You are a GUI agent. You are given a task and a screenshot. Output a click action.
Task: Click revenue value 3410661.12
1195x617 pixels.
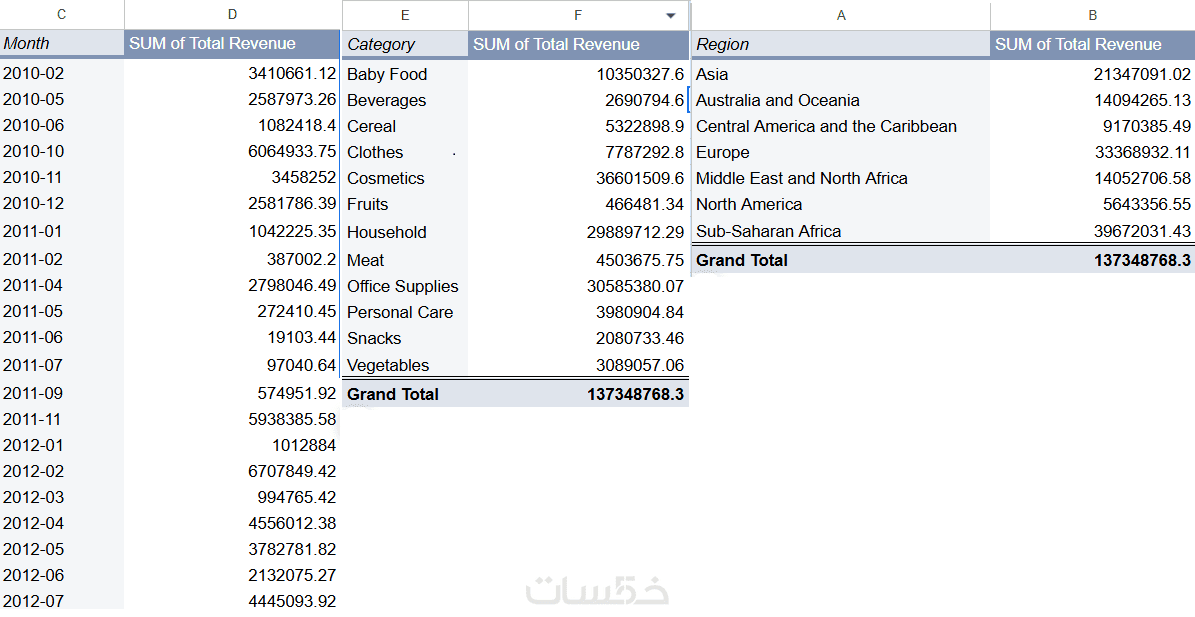tap(292, 74)
